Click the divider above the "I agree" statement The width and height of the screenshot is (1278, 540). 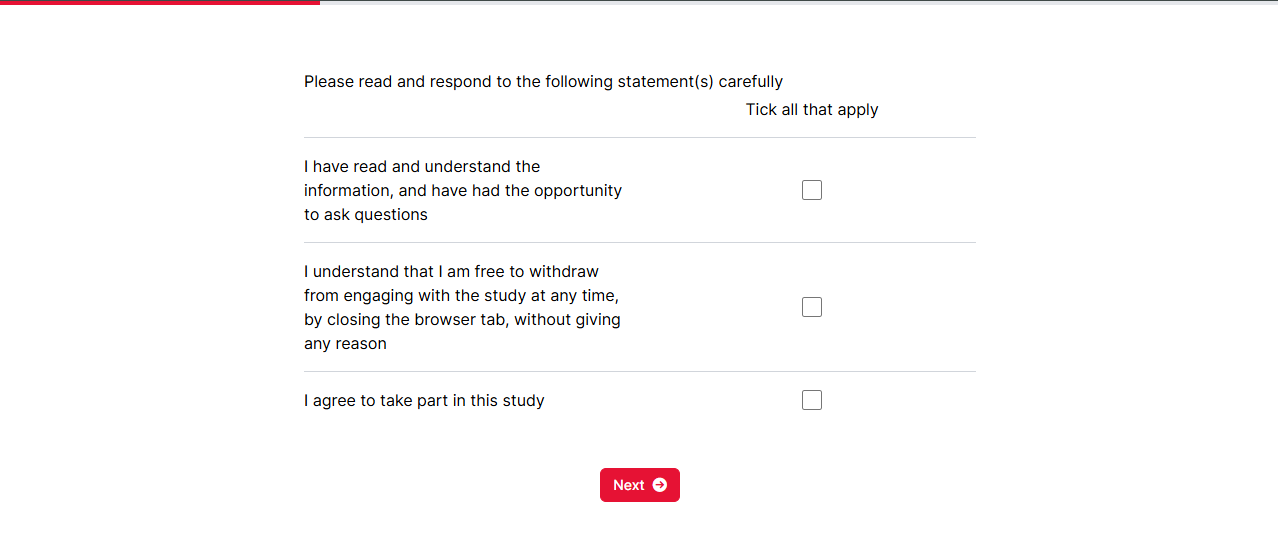[x=640, y=371]
